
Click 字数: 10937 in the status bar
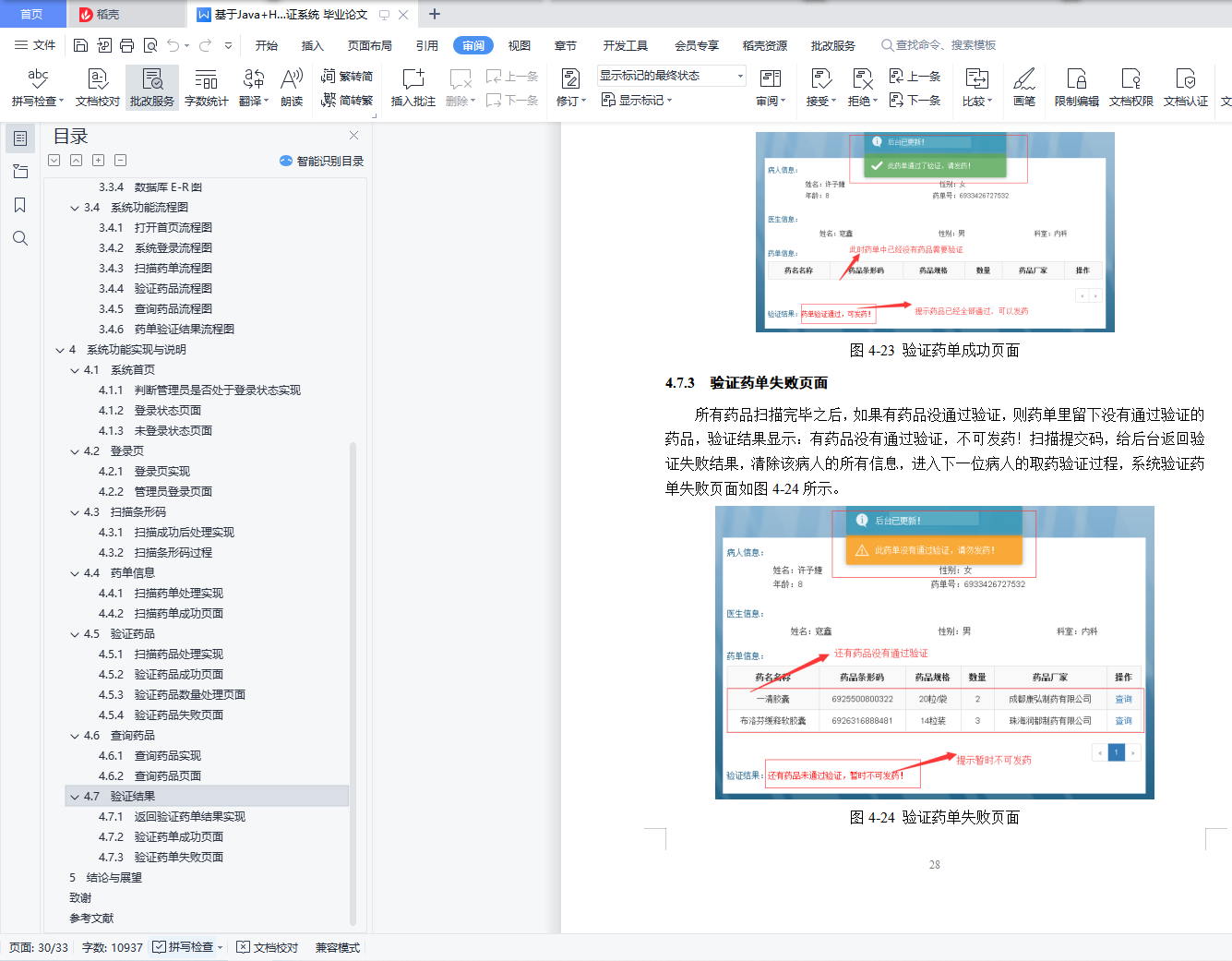coord(113,947)
